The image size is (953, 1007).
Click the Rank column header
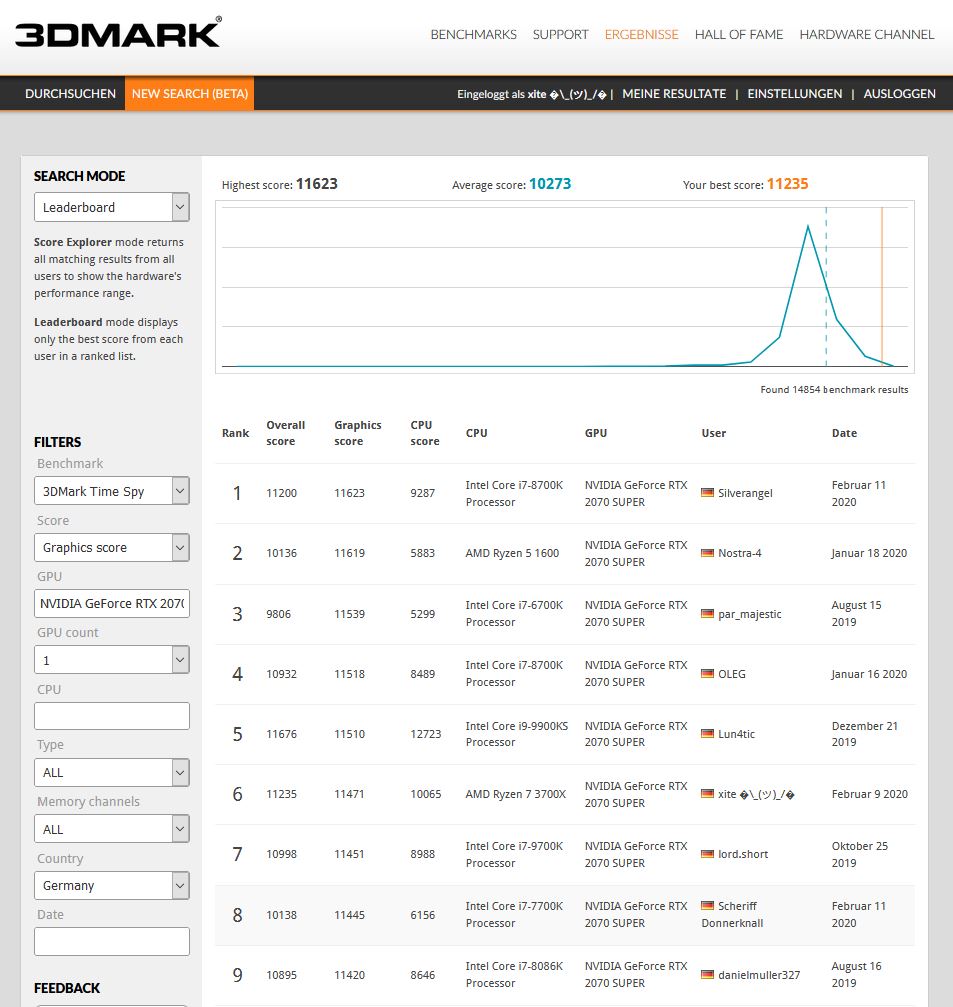pyautogui.click(x=235, y=433)
